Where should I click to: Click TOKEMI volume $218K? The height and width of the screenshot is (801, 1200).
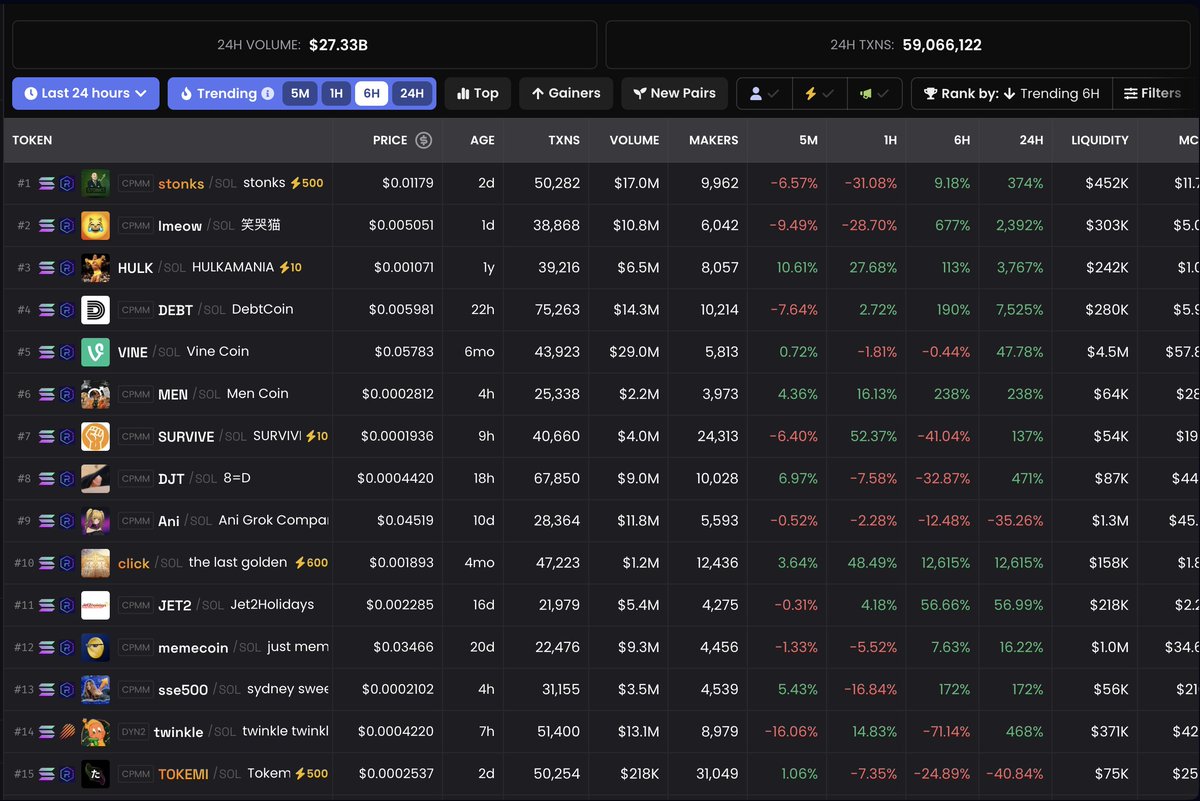[x=637, y=774]
